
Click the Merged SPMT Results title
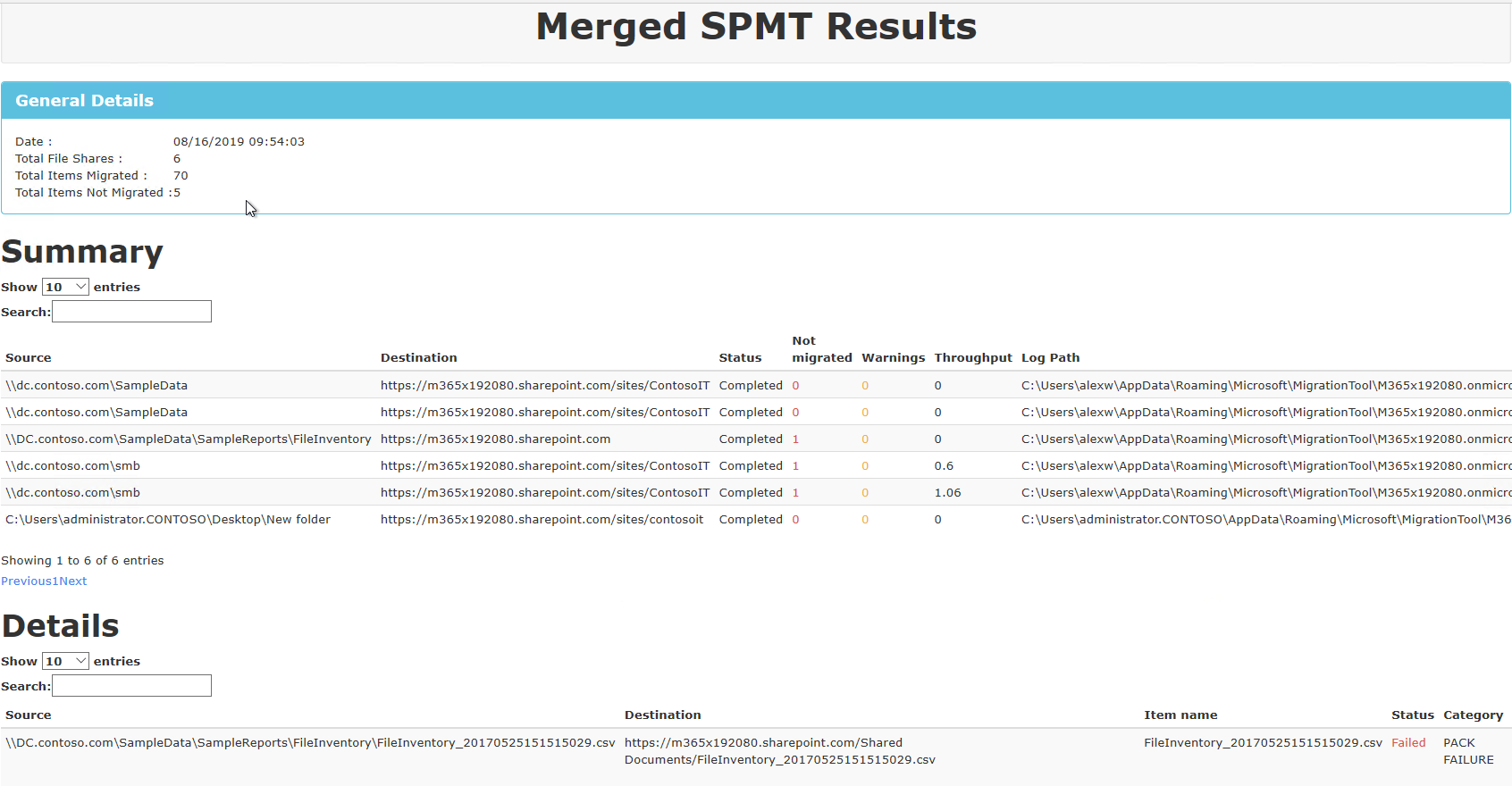pos(756,27)
